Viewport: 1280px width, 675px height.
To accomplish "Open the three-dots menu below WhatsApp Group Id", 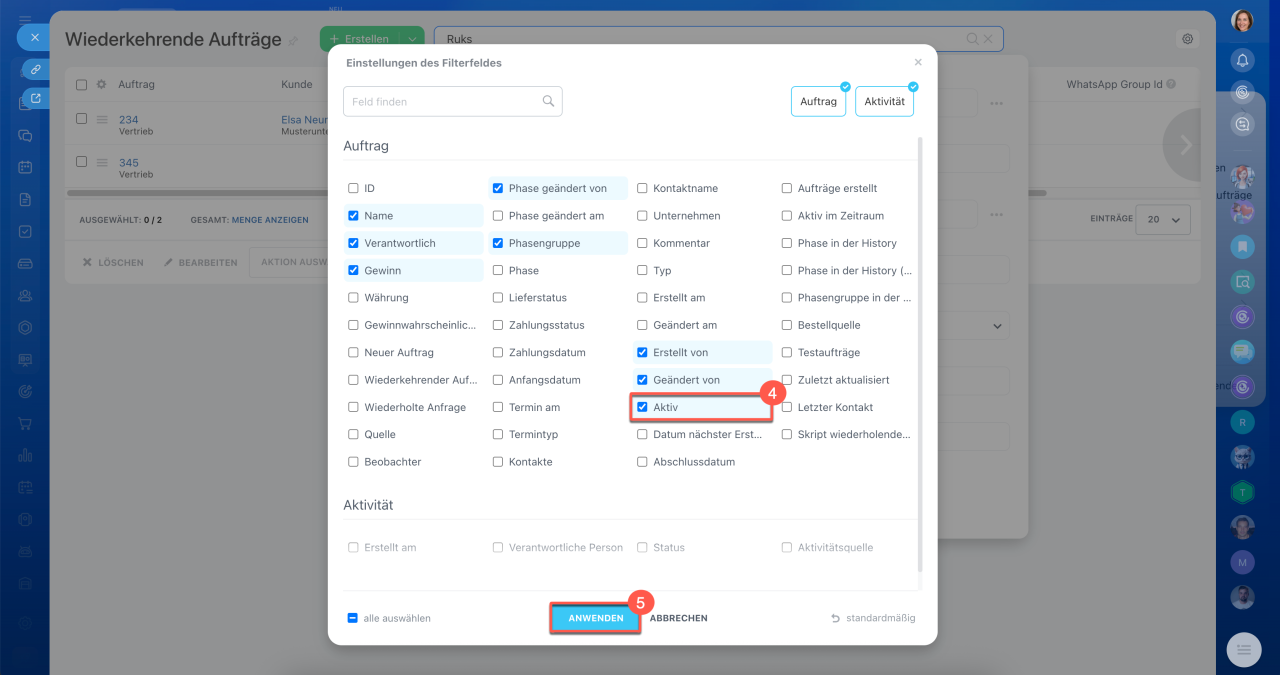I will 996,103.
